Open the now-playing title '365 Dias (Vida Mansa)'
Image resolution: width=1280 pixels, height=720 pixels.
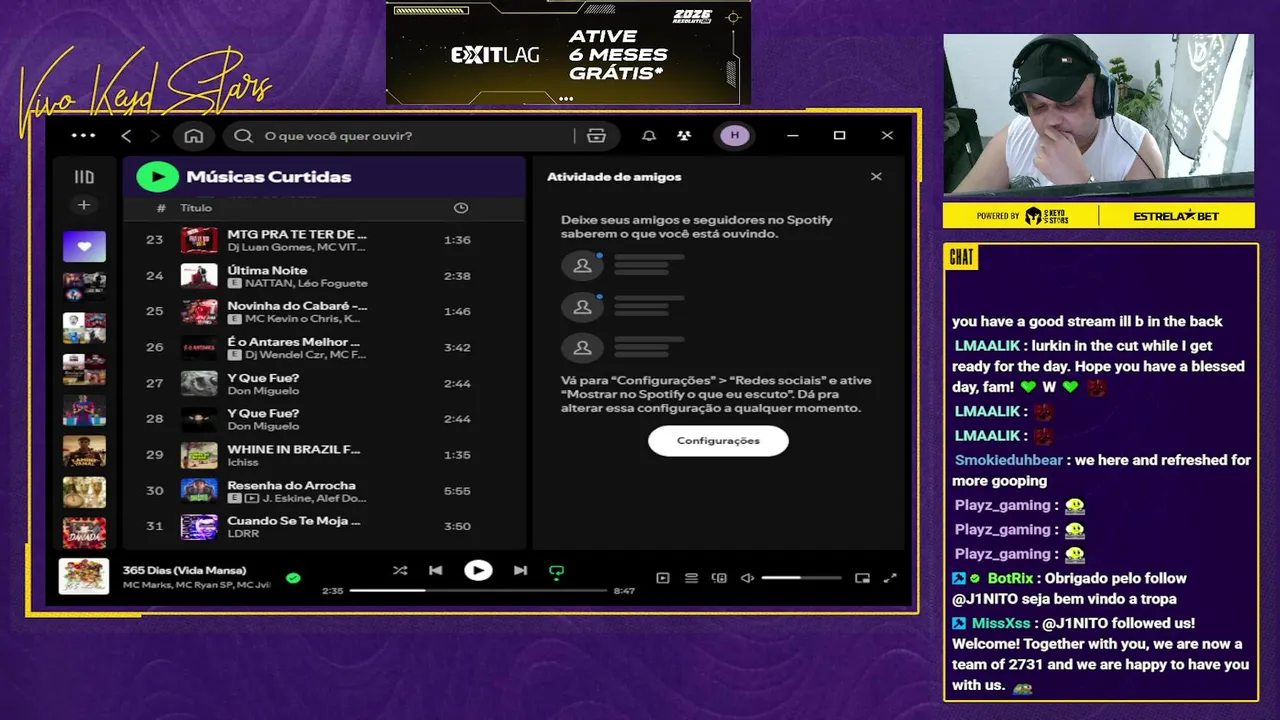pyautogui.click(x=184, y=570)
